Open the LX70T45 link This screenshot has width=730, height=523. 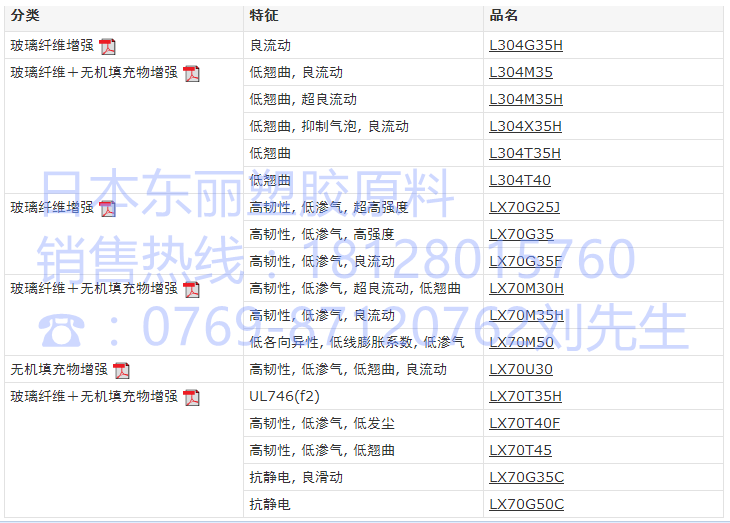520,450
